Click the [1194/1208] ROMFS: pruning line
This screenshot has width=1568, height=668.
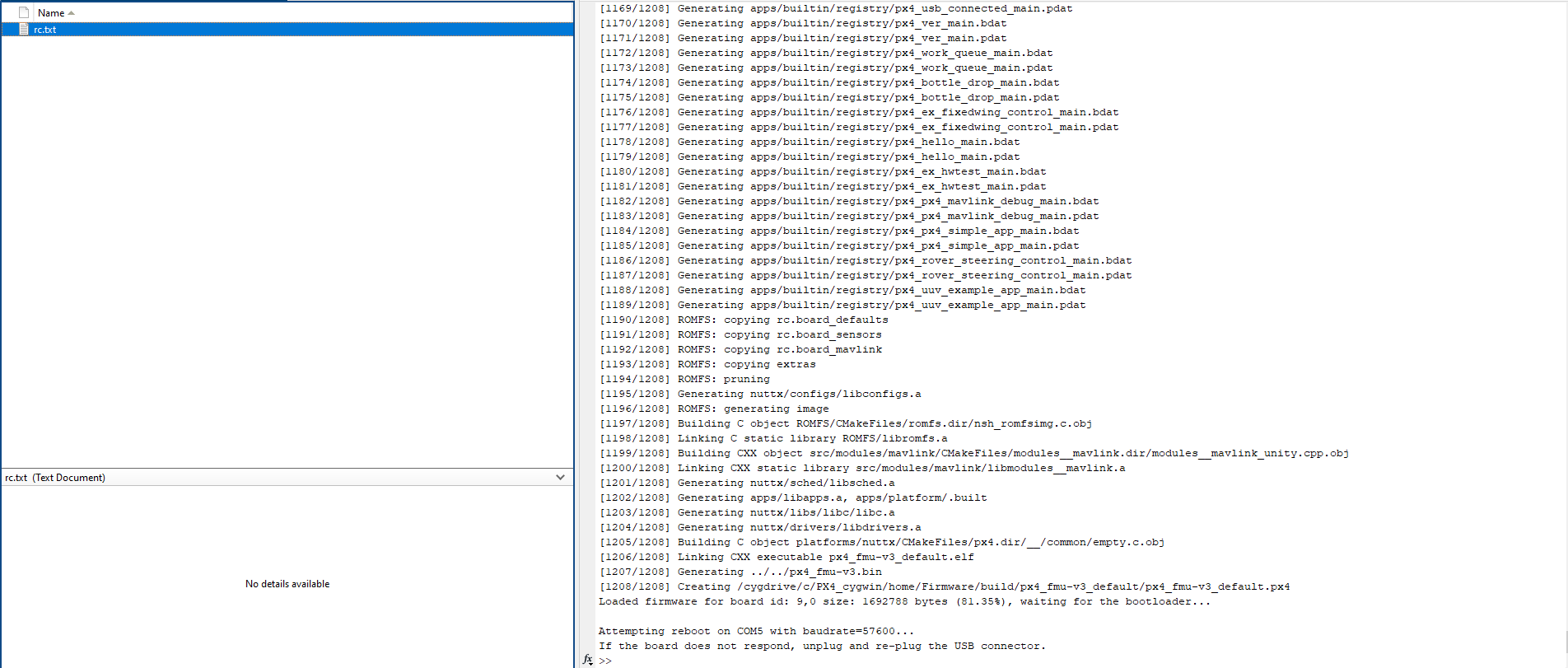click(x=684, y=379)
